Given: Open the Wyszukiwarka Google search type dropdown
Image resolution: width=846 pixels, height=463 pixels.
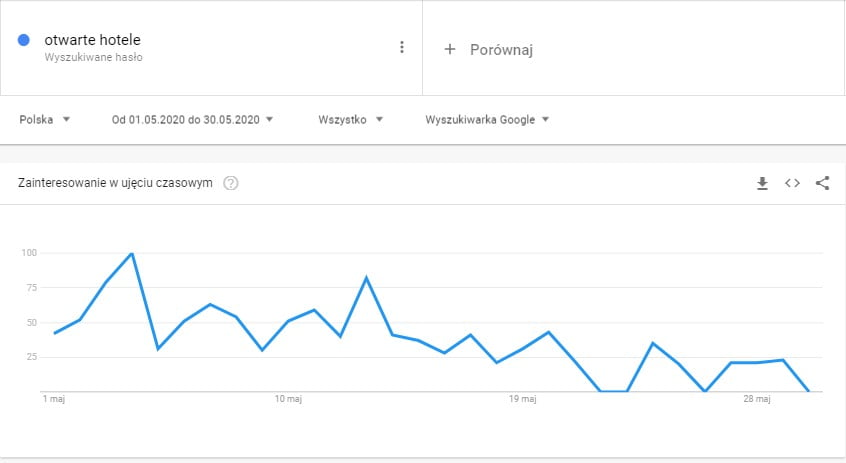Looking at the screenshot, I should 487,120.
